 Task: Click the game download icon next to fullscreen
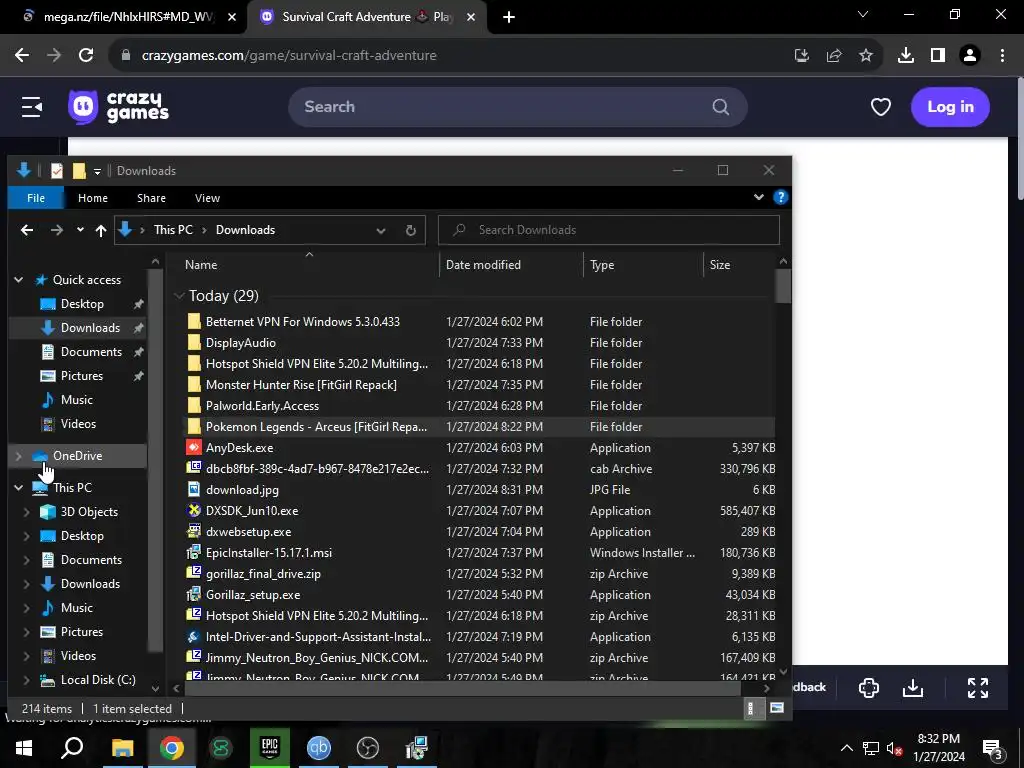913,688
